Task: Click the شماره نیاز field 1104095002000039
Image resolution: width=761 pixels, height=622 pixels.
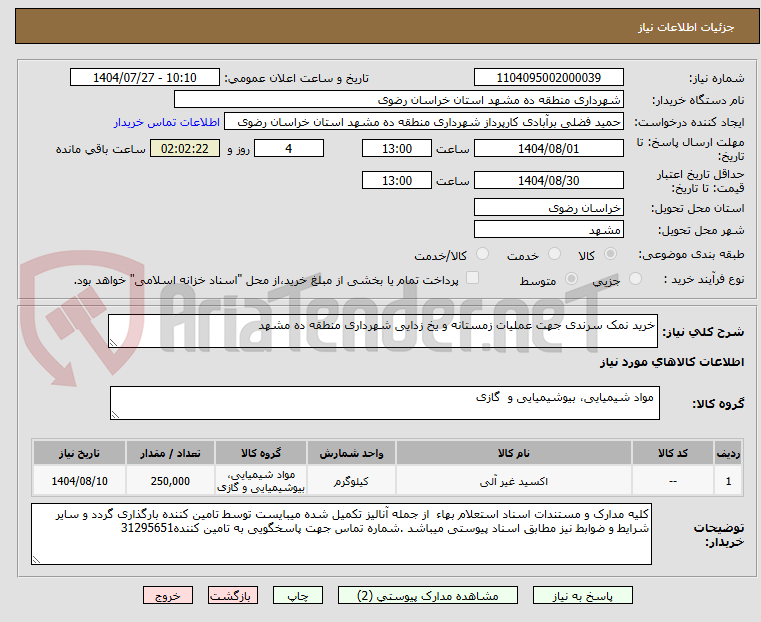Action: pos(549,78)
